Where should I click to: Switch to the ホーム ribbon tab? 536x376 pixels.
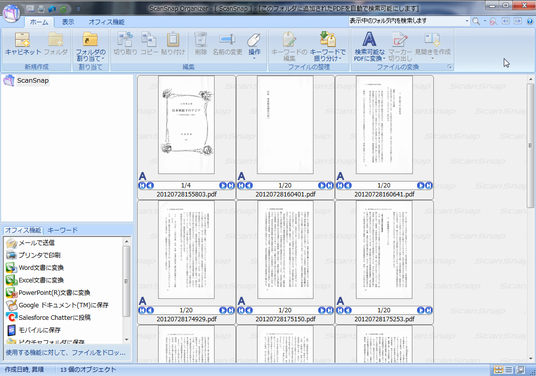click(39, 22)
